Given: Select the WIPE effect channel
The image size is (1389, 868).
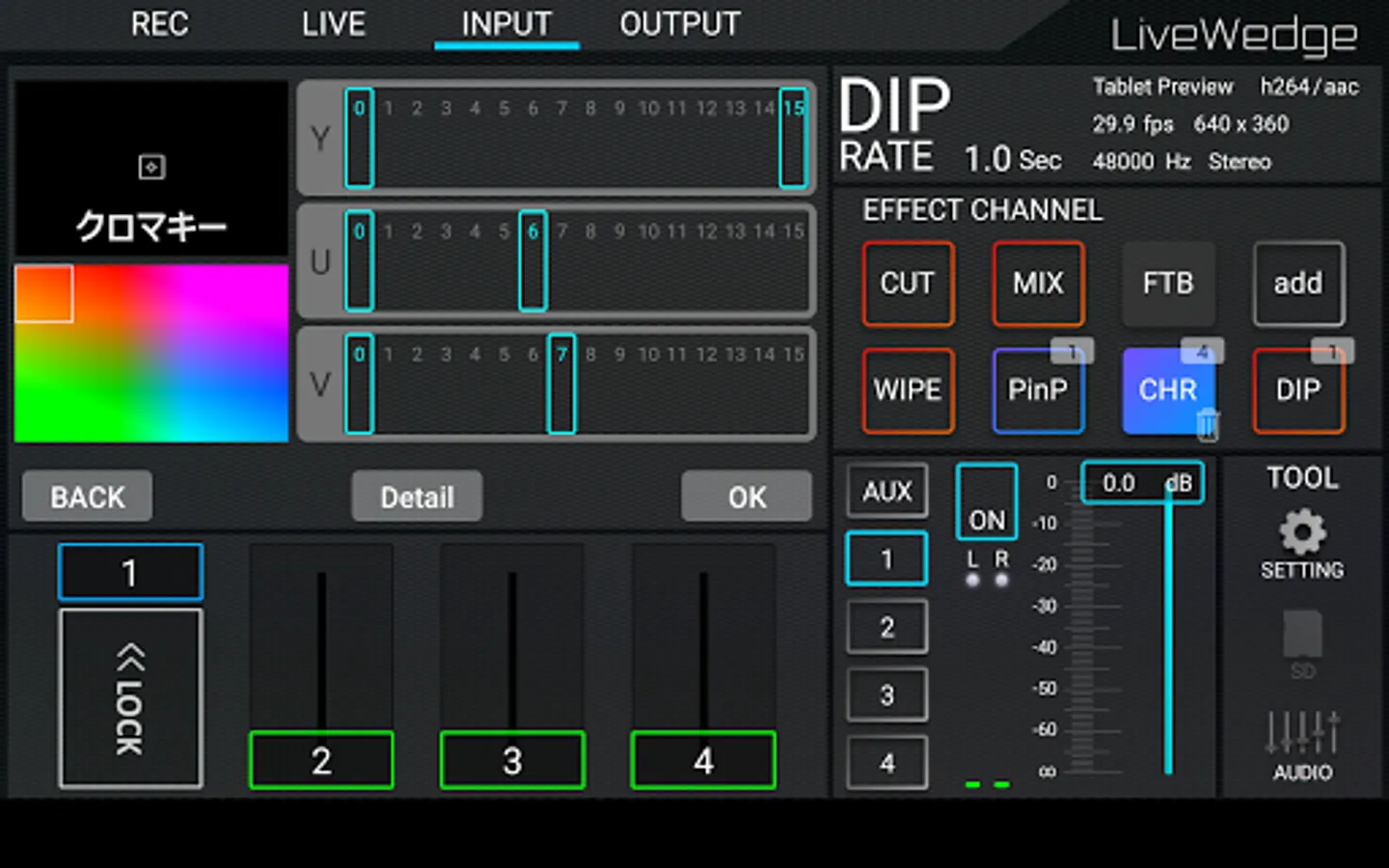Looking at the screenshot, I should [x=908, y=391].
